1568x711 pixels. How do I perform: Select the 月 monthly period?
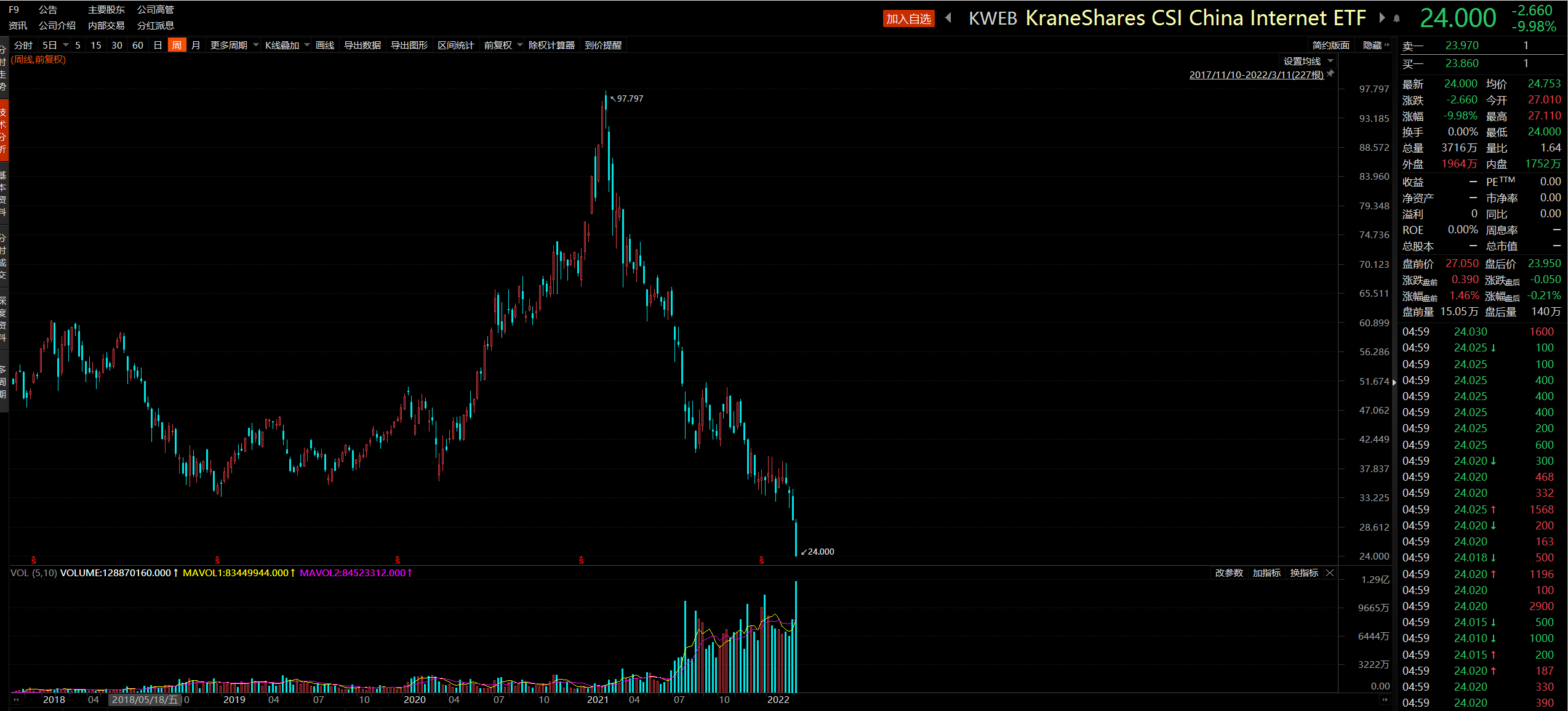196,45
